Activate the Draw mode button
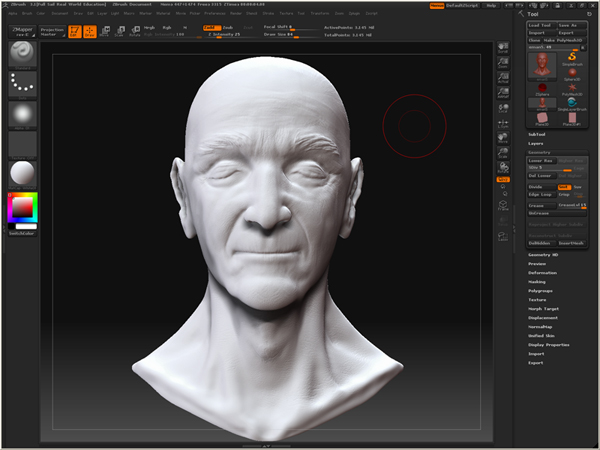This screenshot has width=600, height=450. (90, 32)
